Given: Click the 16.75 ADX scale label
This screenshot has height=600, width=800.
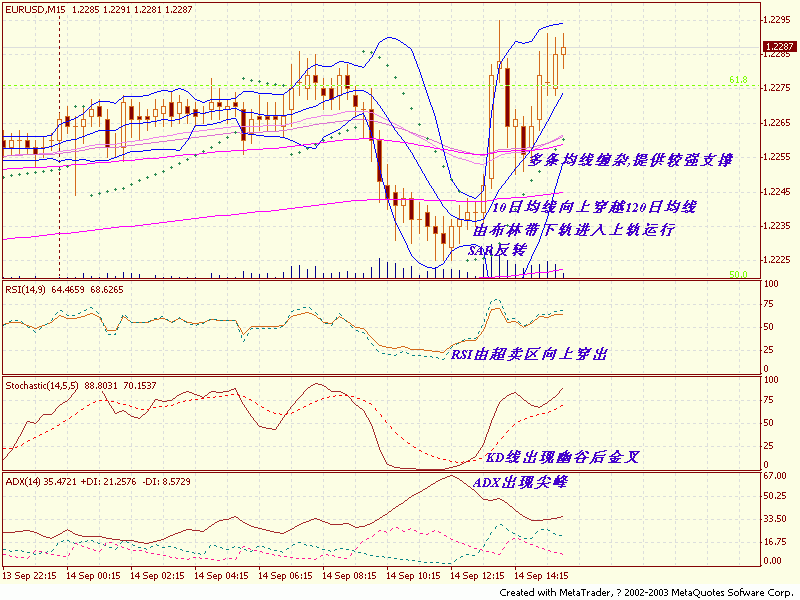Looking at the screenshot, I should click(x=774, y=542).
